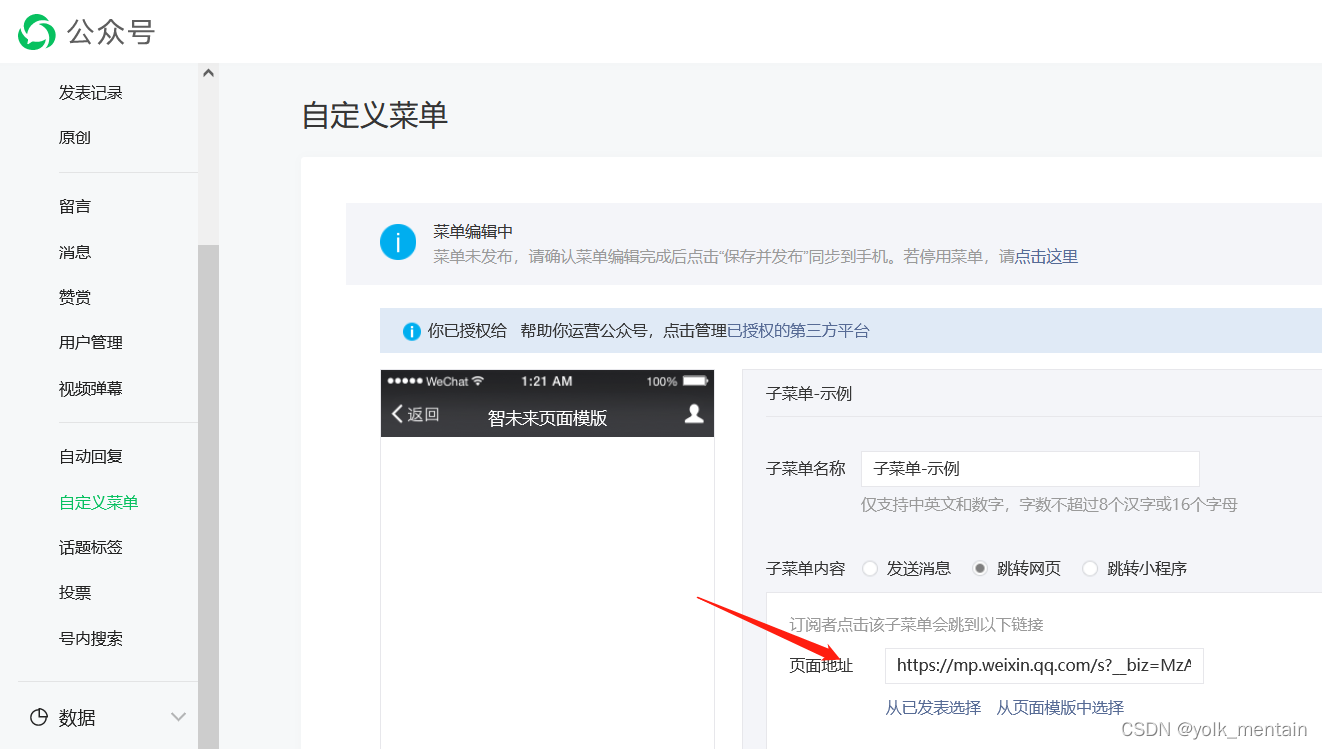Click the 页面地址 label
Viewport: 1322px width, 749px height.
tap(821, 665)
